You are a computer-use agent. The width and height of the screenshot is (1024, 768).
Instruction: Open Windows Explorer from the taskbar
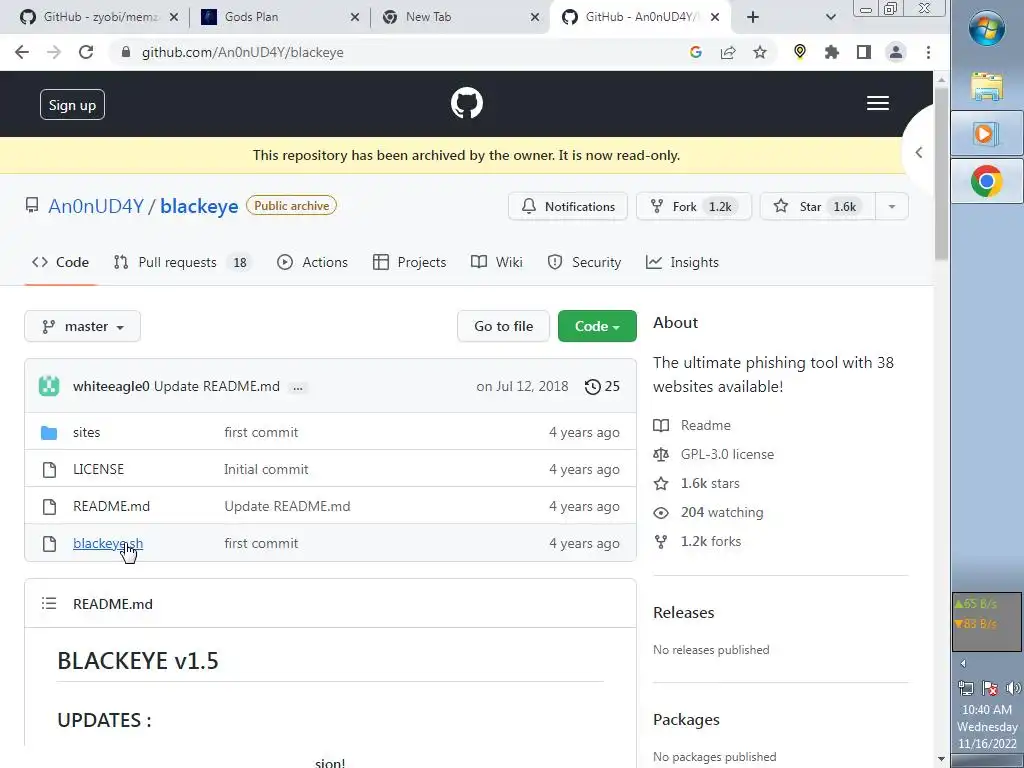pyautogui.click(x=987, y=86)
